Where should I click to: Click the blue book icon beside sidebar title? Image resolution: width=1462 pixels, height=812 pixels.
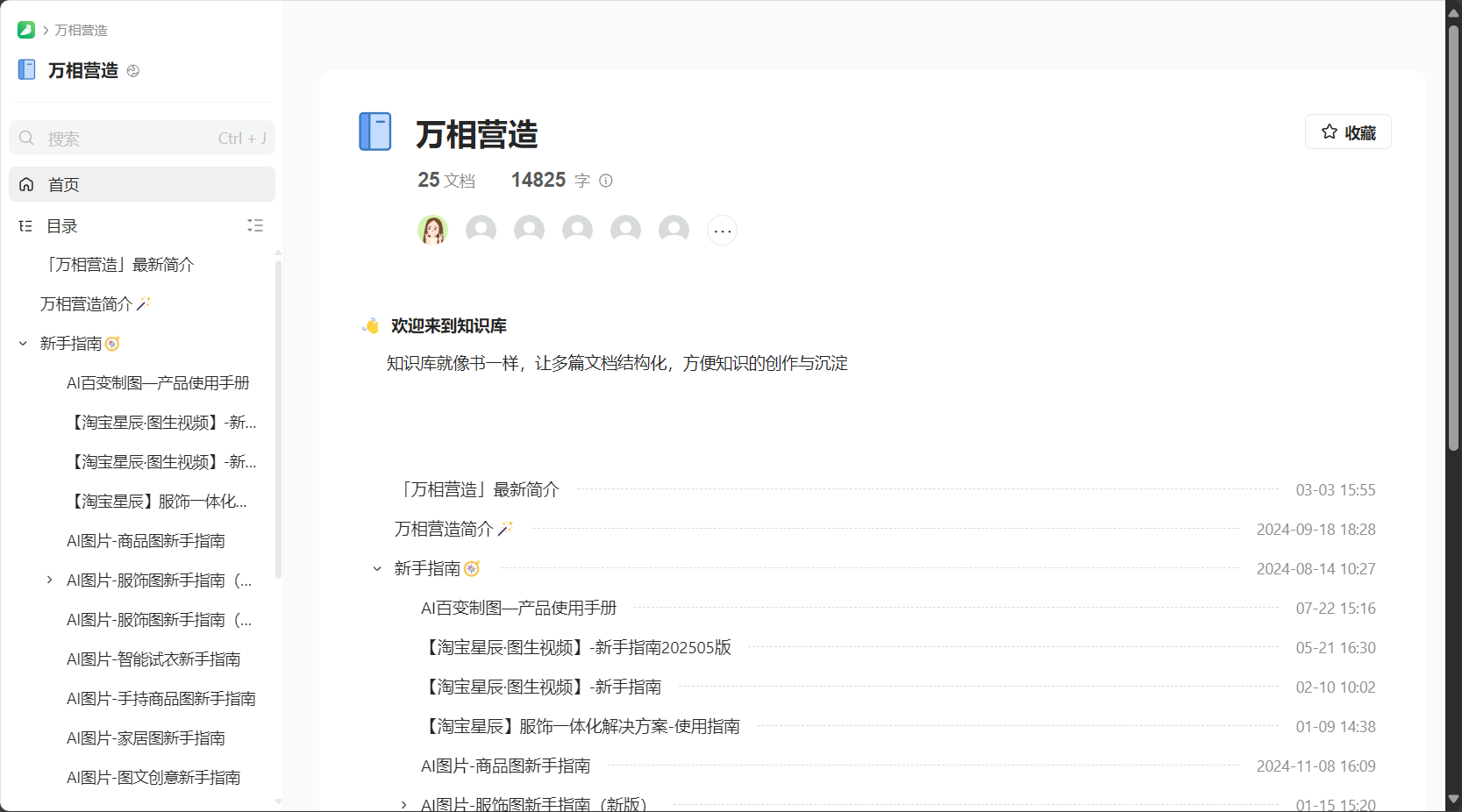pos(27,69)
